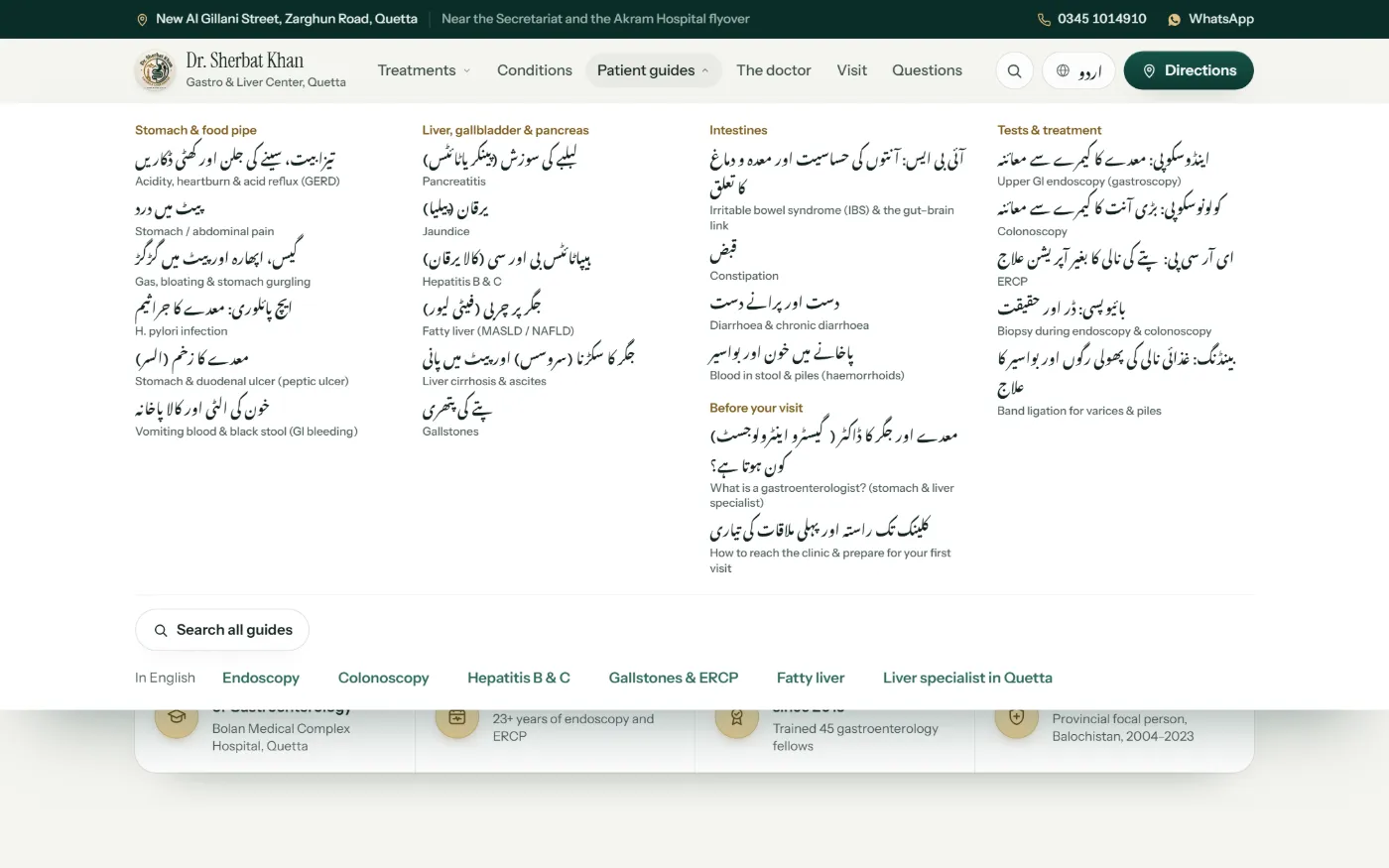
Task: Open the Acidity, heartburn & acid reflux guide
Action: (x=238, y=168)
